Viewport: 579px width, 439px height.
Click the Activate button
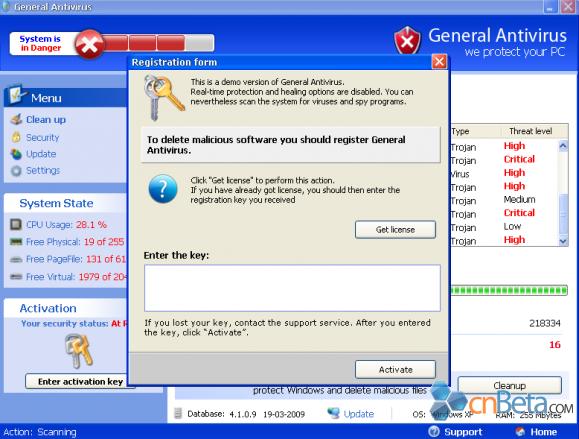pos(395,370)
